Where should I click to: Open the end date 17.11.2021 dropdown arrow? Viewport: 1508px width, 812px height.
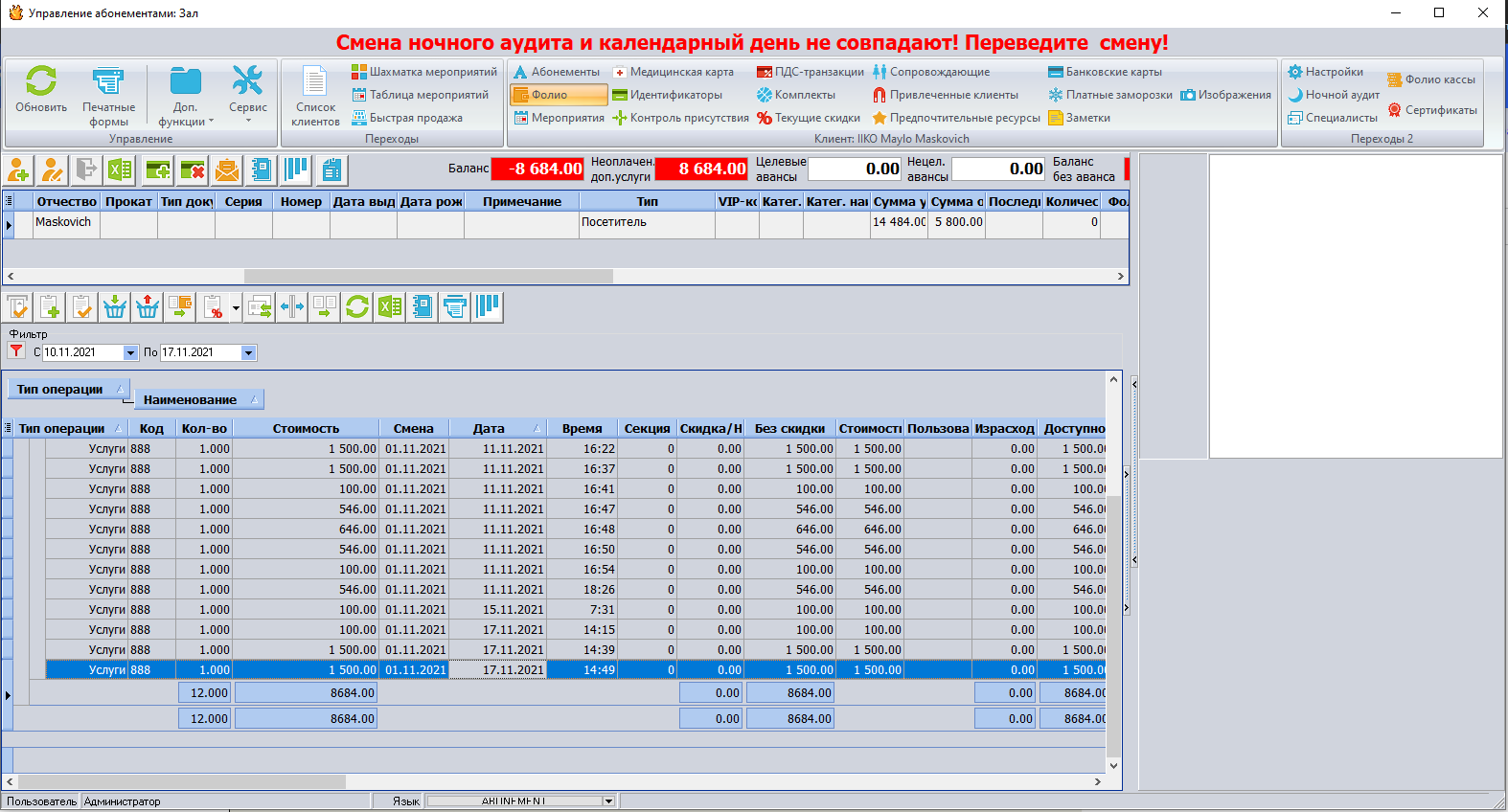click(249, 352)
